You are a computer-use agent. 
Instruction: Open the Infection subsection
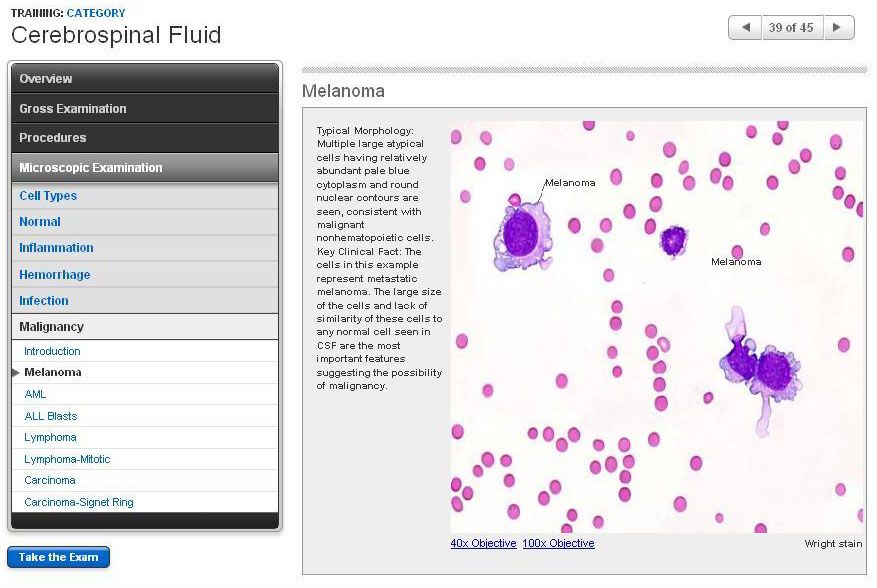(x=44, y=301)
